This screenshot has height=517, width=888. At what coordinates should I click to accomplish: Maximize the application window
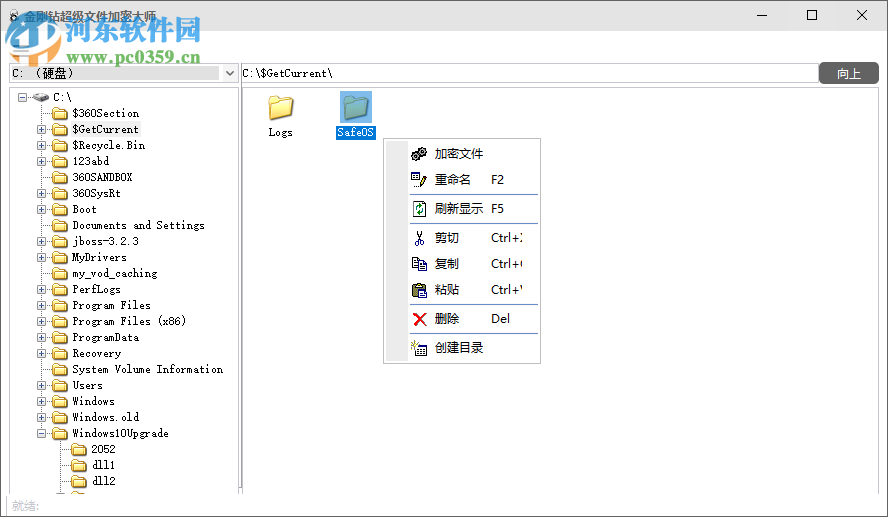[812, 15]
